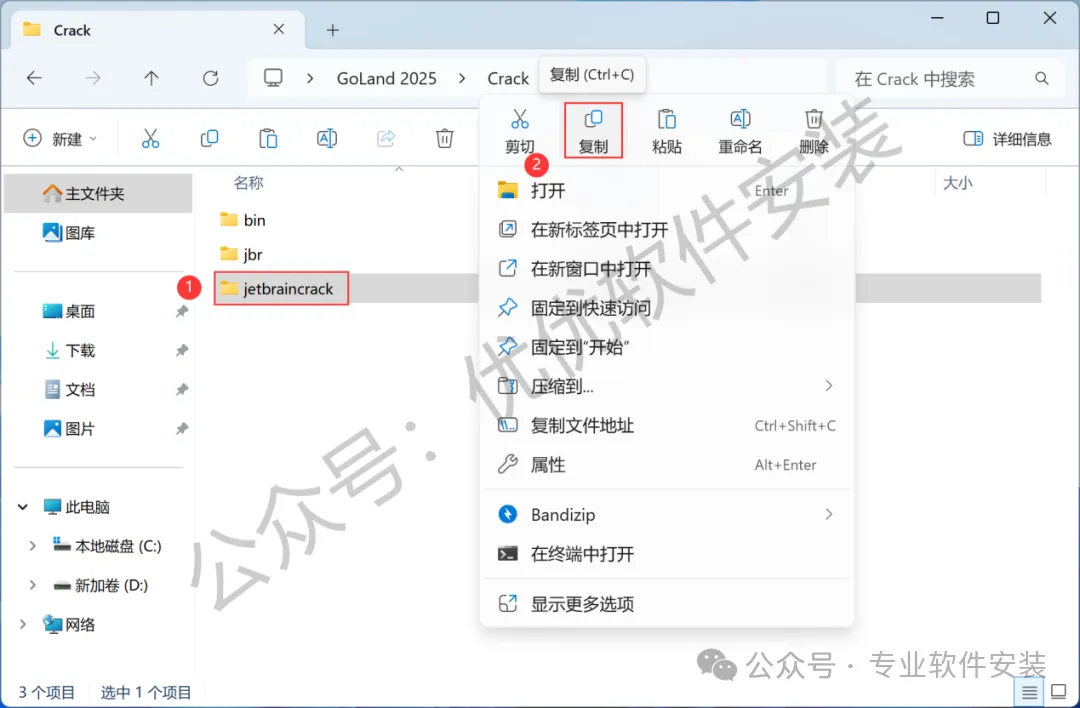This screenshot has width=1080, height=708.
Task: Sort by 名称 column header
Action: tap(248, 183)
